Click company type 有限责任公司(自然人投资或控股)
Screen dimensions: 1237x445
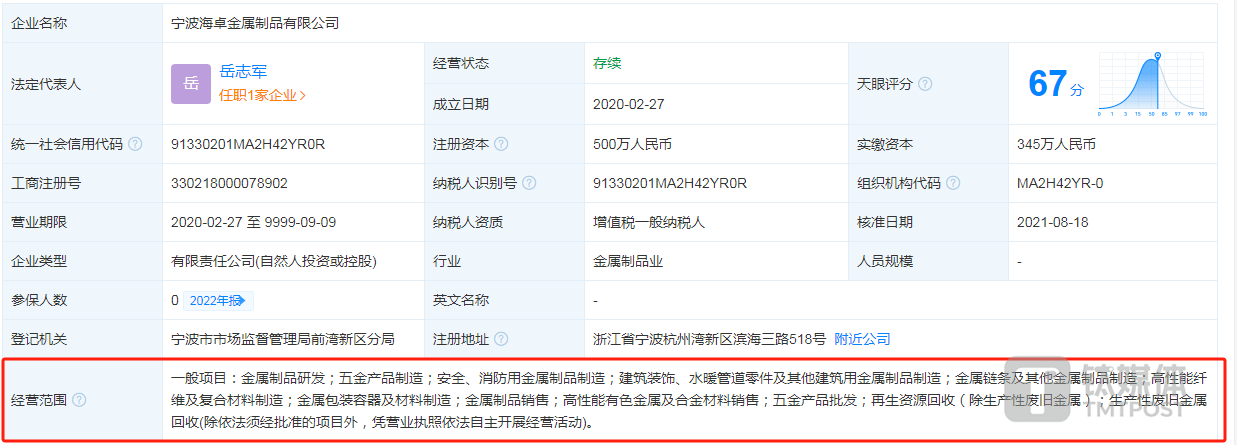click(x=274, y=261)
